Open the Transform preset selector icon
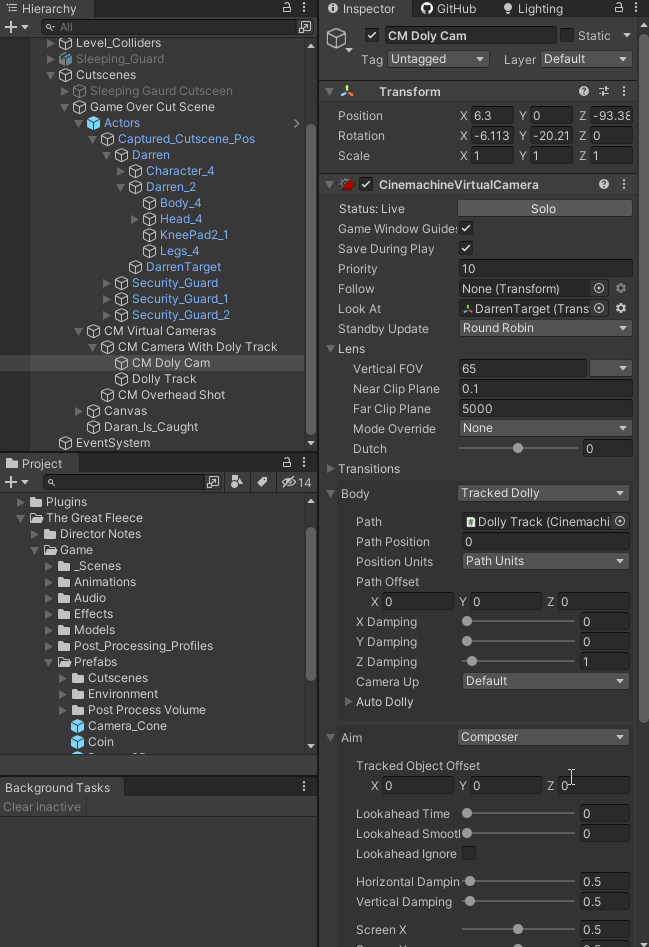Viewport: 649px width, 947px height. click(604, 91)
